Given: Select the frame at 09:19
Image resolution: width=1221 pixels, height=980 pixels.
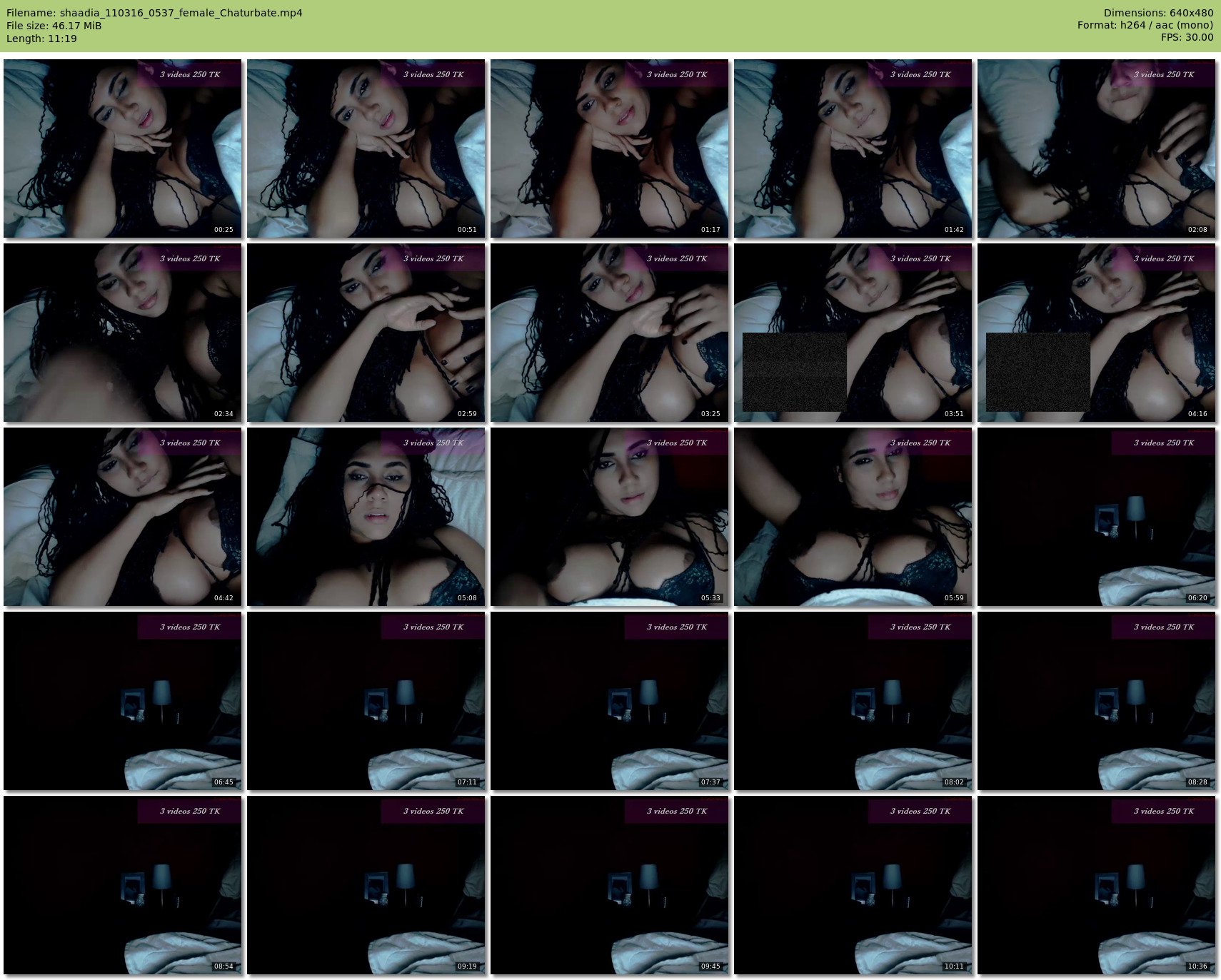Looking at the screenshot, I should pyautogui.click(x=366, y=885).
